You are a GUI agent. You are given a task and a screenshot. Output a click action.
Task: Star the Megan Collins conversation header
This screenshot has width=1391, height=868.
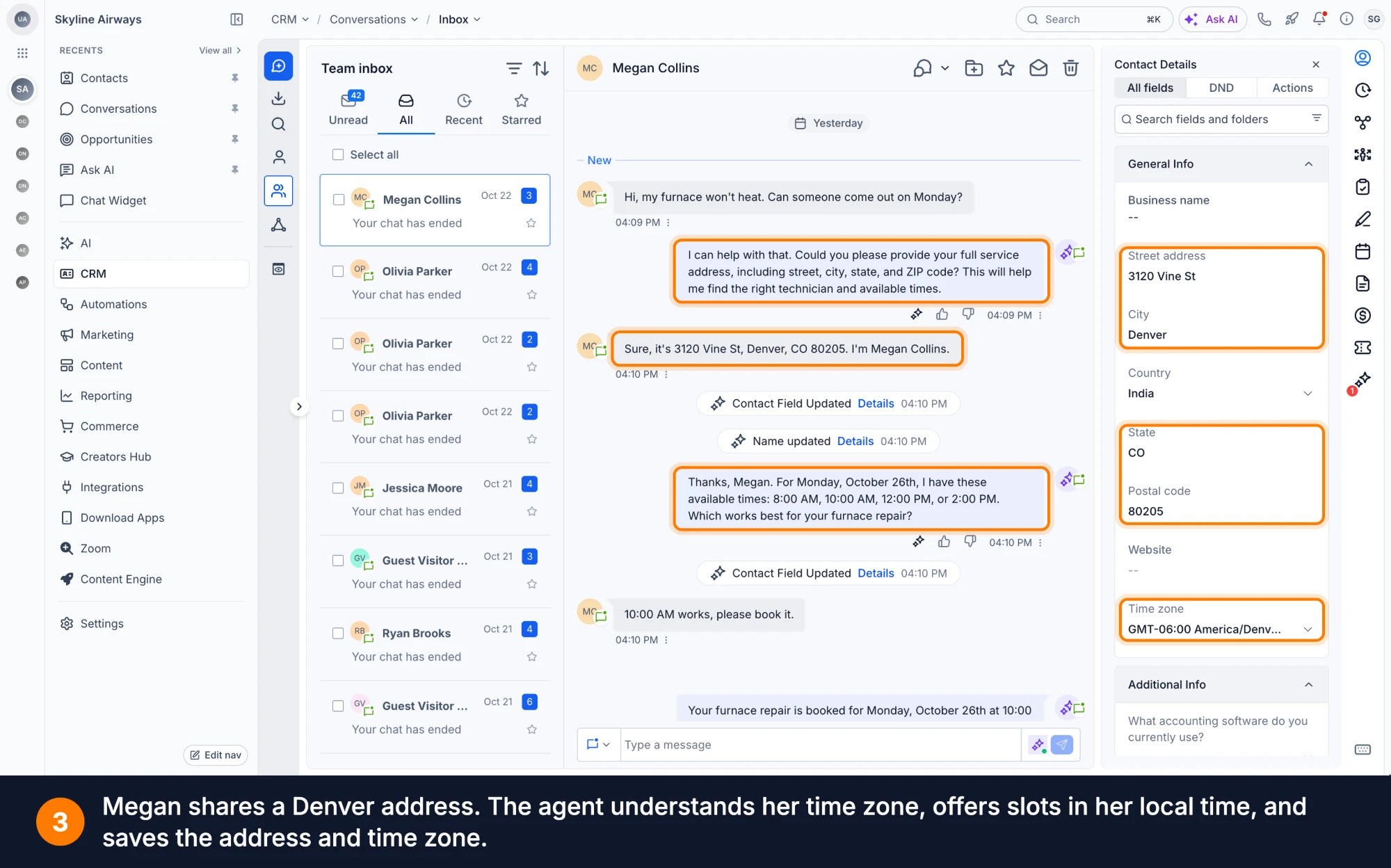tap(1006, 67)
